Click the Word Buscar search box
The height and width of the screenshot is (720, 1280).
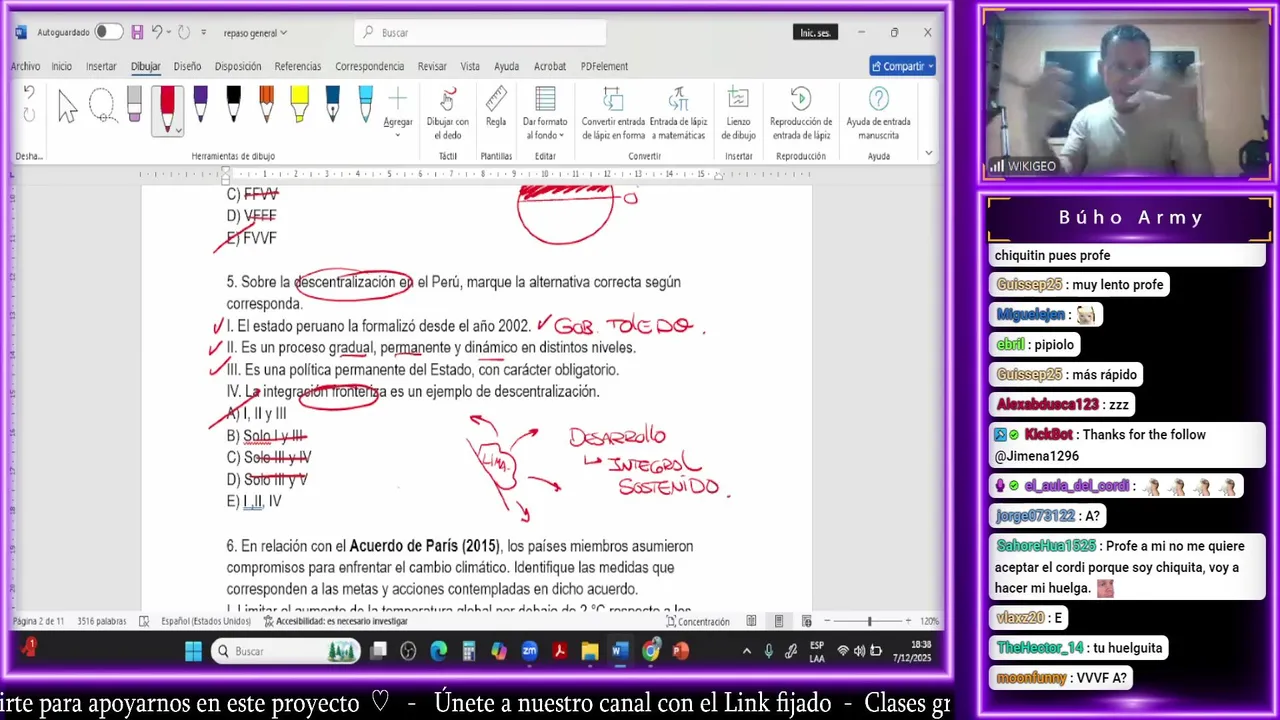(480, 33)
